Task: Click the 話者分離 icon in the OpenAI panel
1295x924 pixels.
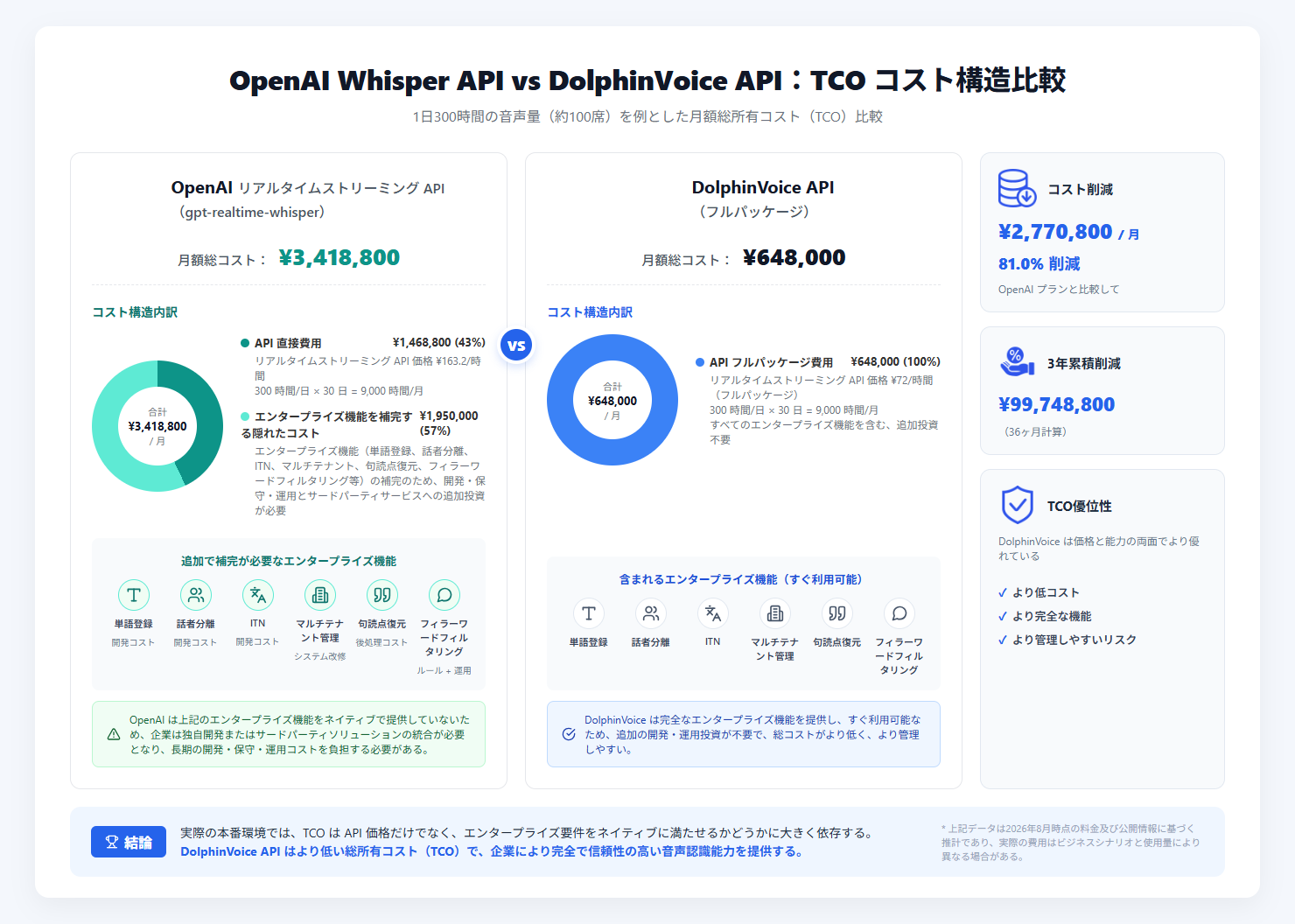Action: pyautogui.click(x=196, y=595)
